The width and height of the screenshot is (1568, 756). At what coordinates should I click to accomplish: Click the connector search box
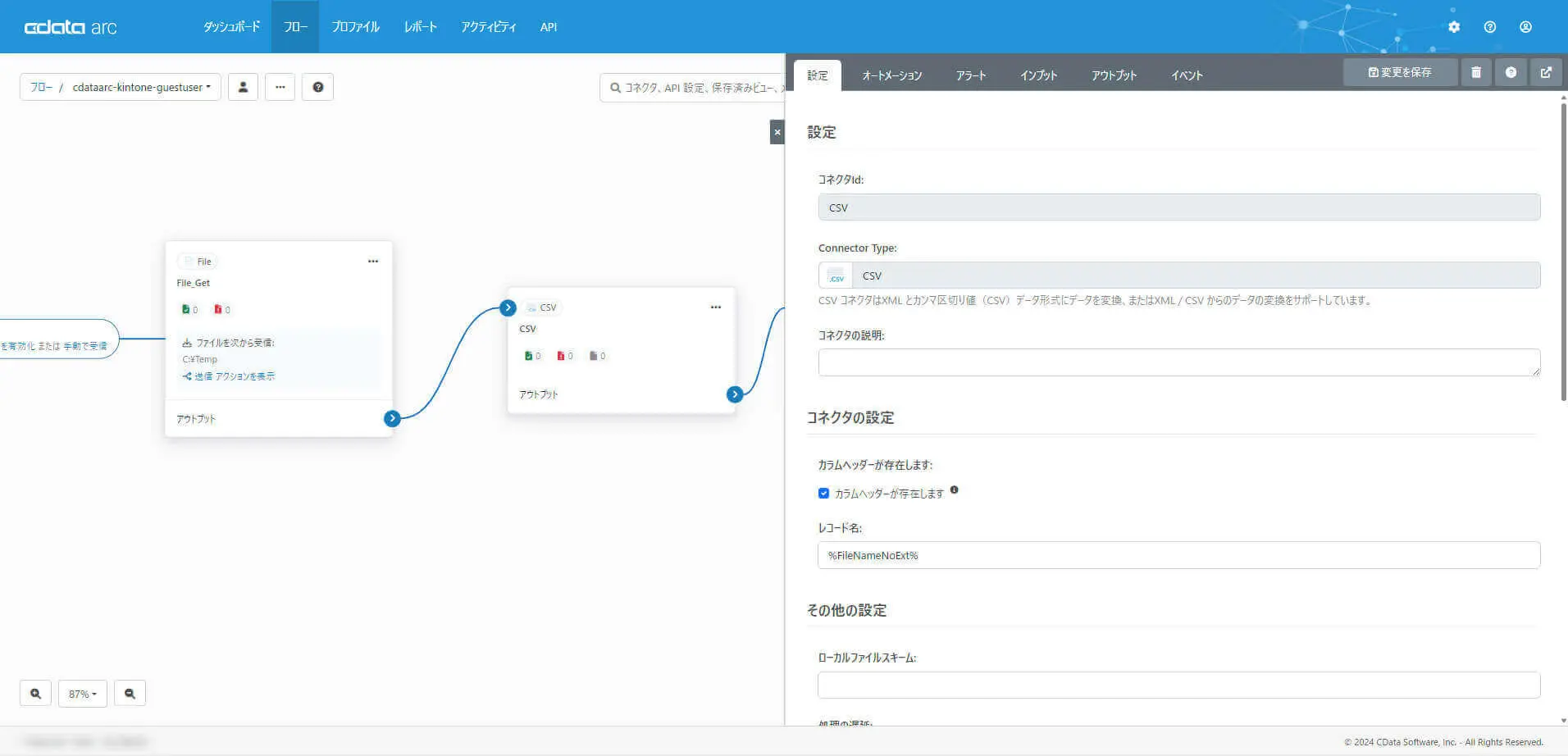(693, 88)
